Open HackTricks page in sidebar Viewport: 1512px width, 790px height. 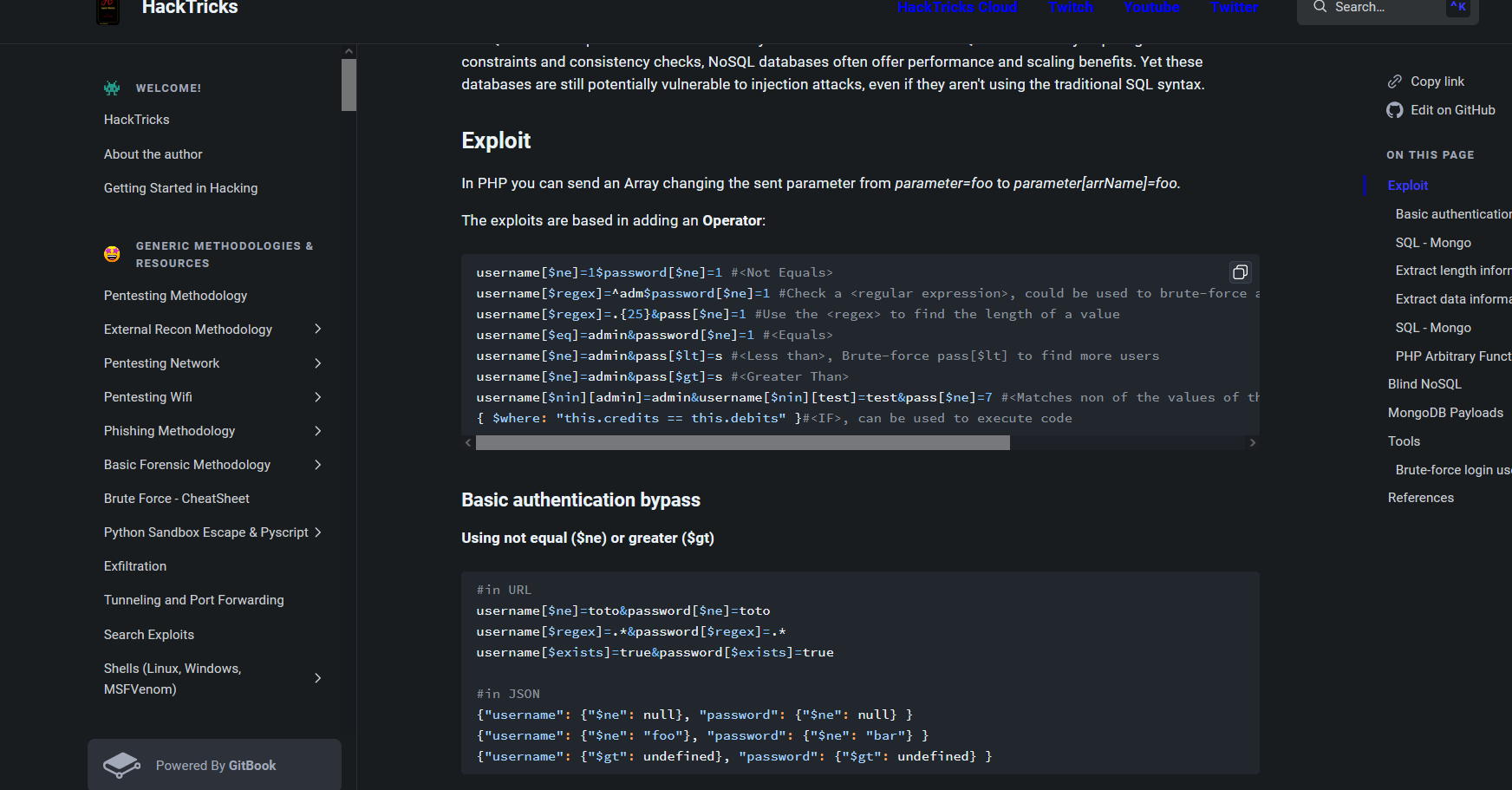click(x=137, y=120)
